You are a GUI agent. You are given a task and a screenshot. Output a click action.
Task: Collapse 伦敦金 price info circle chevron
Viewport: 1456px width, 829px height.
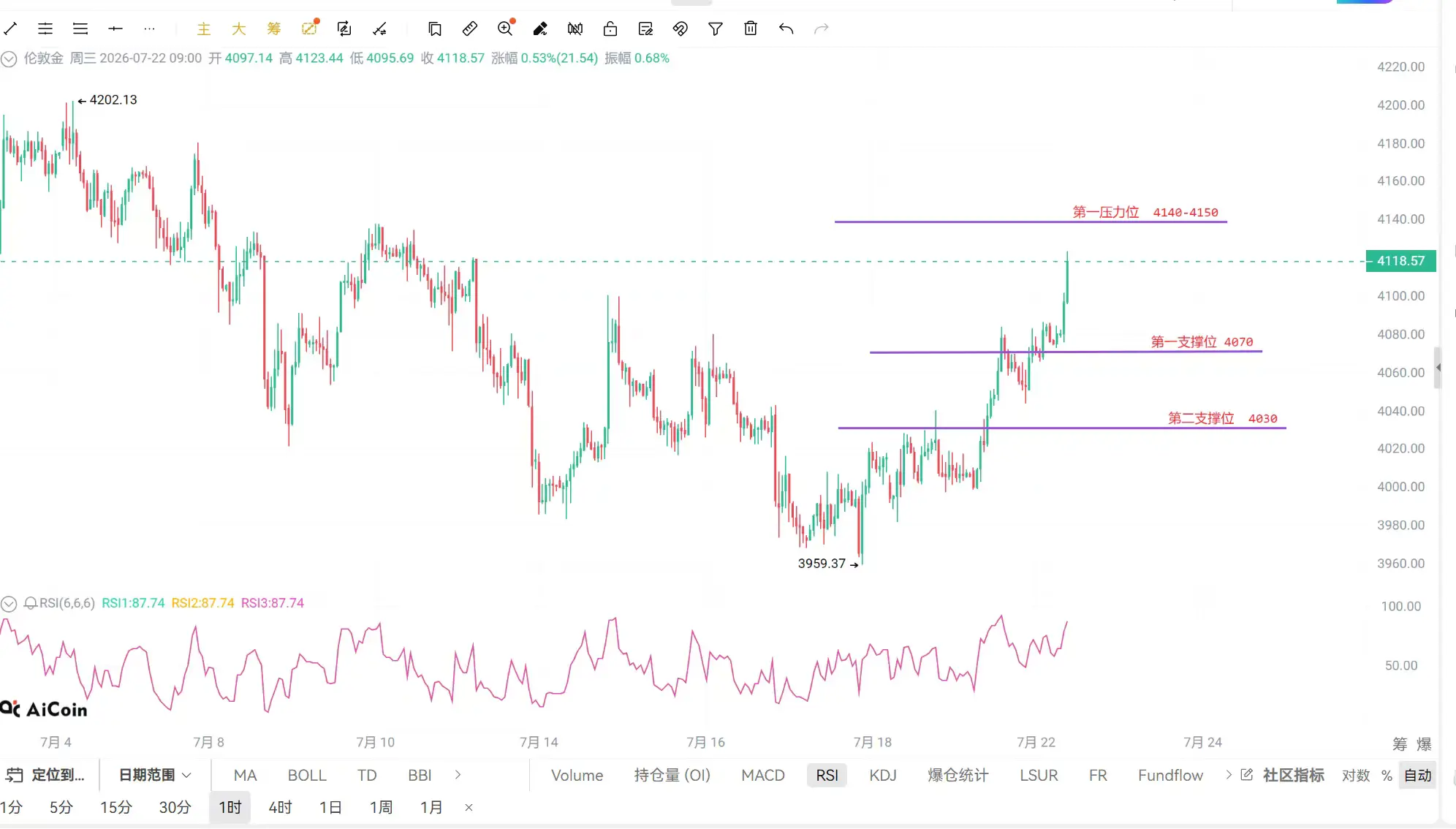coord(9,58)
